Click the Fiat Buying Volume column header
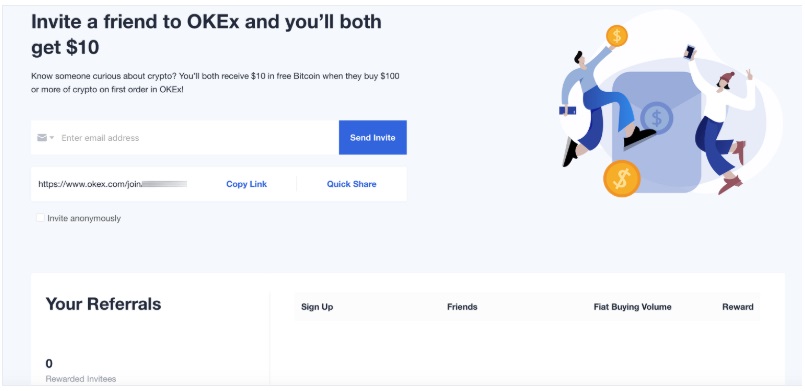The height and width of the screenshot is (391, 805). (632, 307)
